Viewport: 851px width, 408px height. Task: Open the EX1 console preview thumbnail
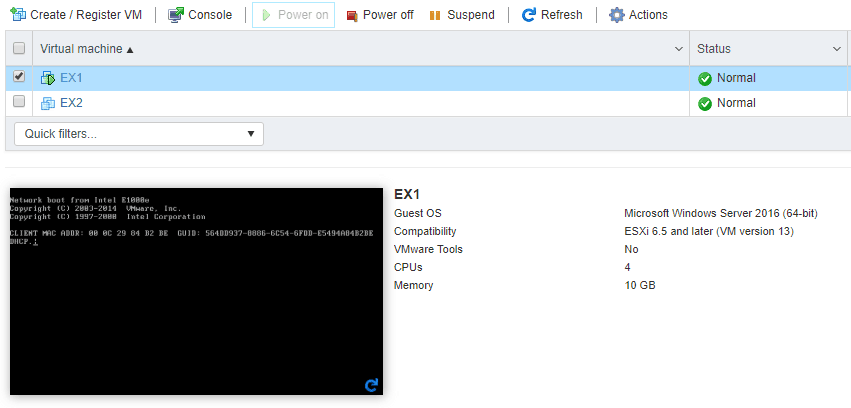coord(196,291)
